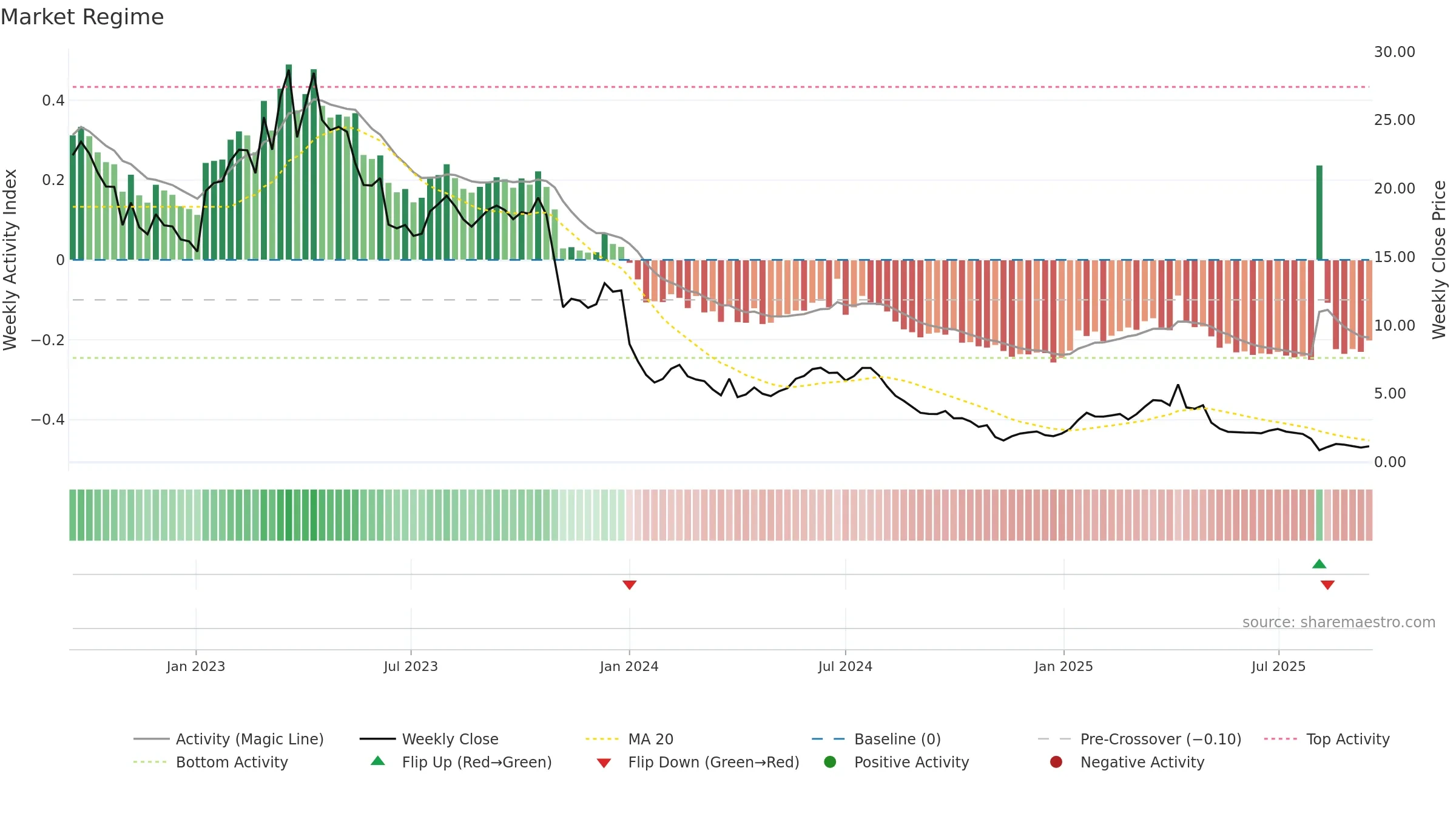The image size is (1456, 819).
Task: Click the 20.00 price axis label
Action: click(1394, 188)
